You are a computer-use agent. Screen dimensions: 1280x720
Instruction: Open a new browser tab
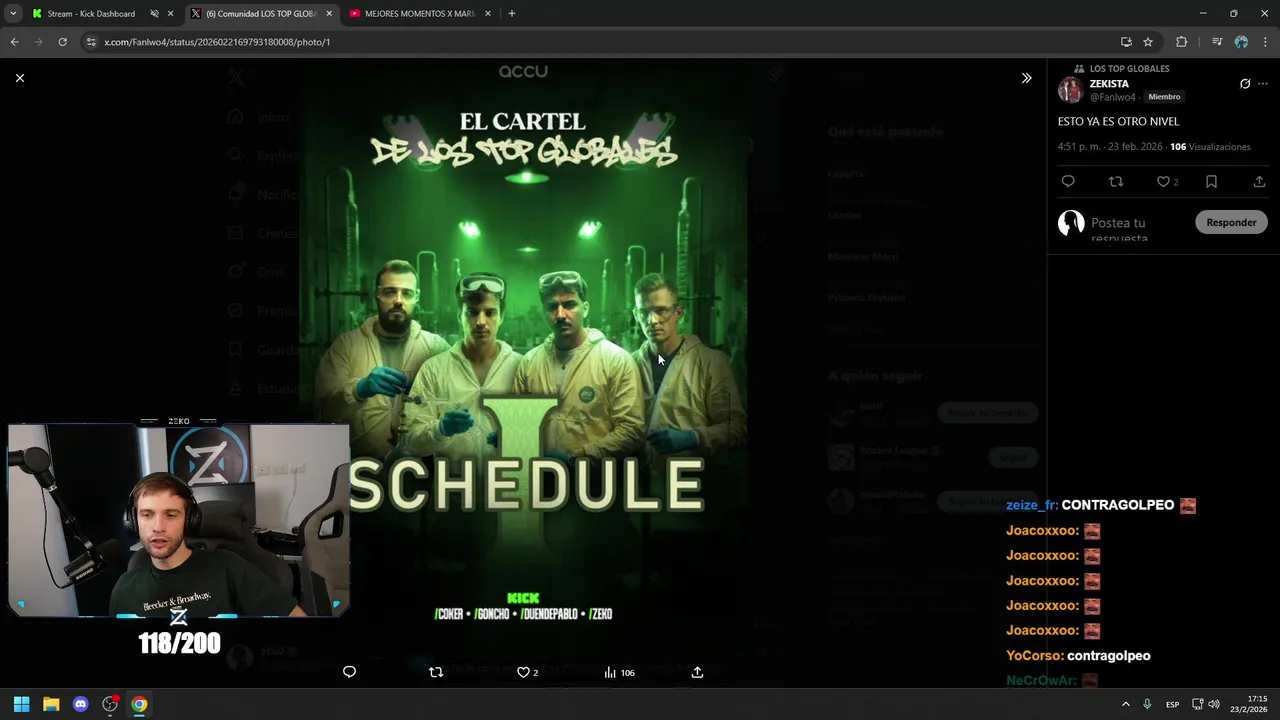511,14
